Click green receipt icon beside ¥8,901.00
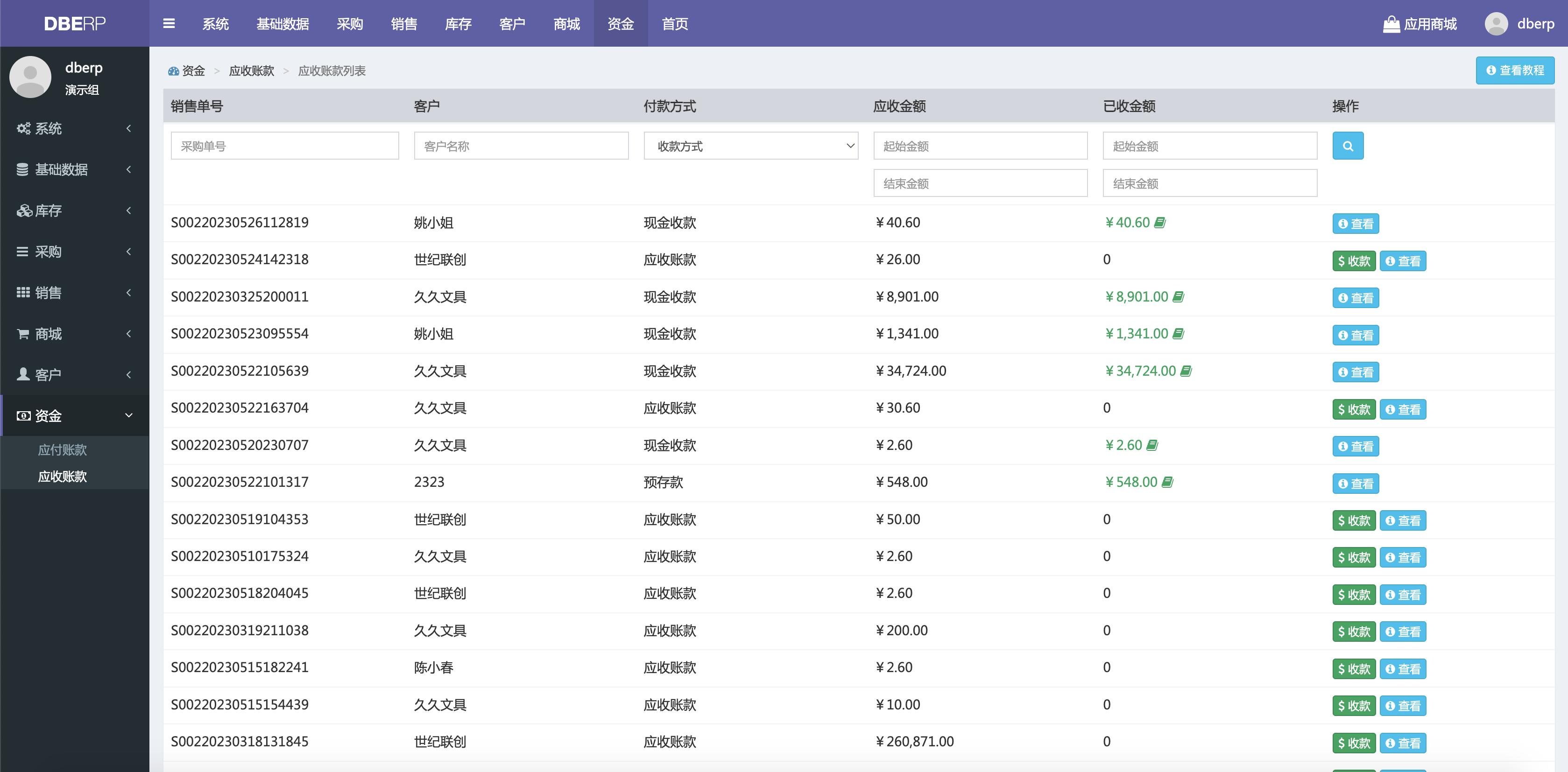Viewport: 1568px width, 772px height. [x=1179, y=297]
